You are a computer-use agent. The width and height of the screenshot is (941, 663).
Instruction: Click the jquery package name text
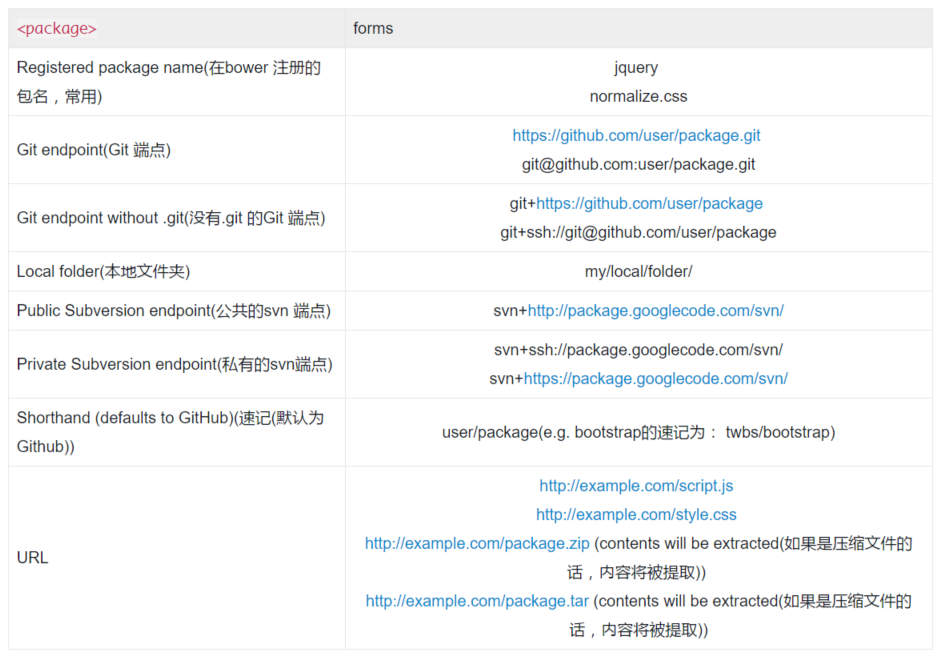tap(637, 68)
